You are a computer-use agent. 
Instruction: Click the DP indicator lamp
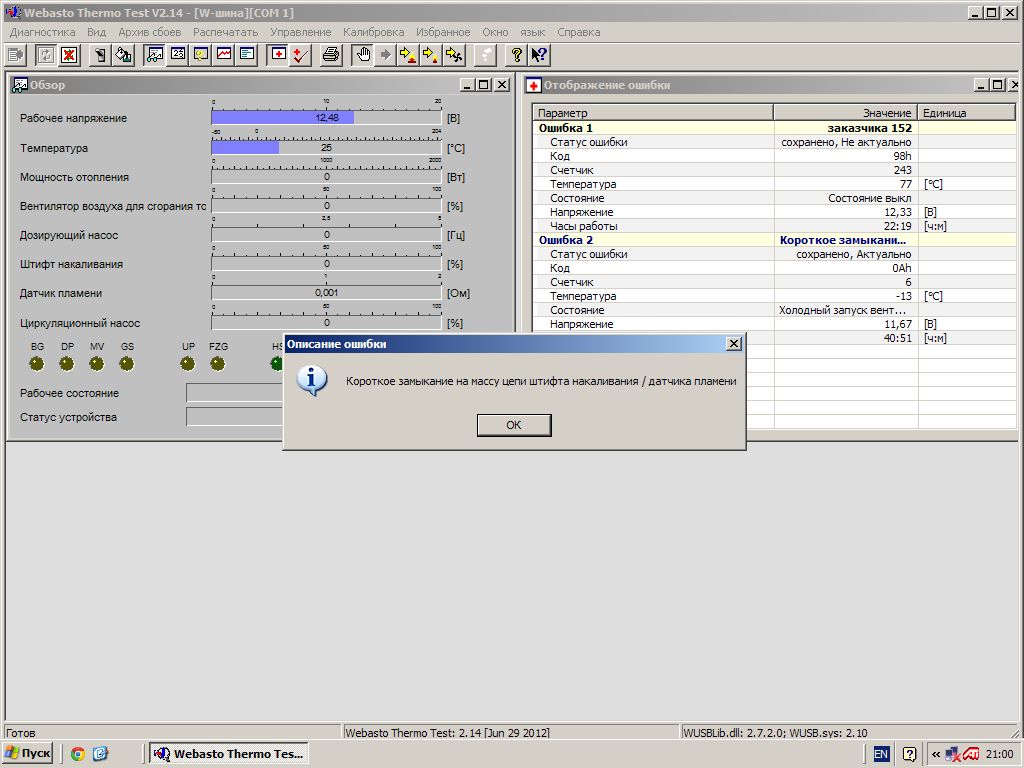pyautogui.click(x=67, y=364)
